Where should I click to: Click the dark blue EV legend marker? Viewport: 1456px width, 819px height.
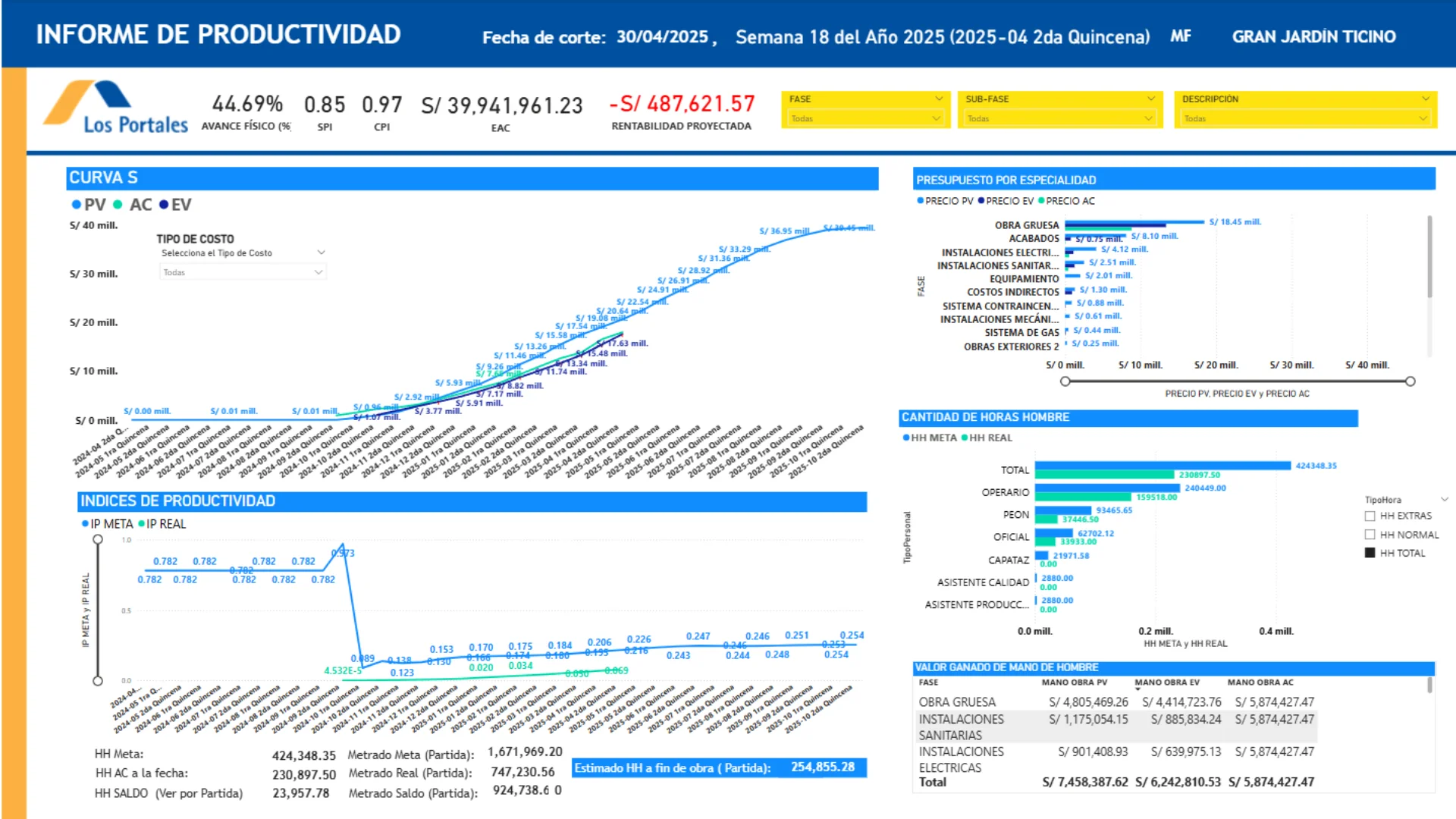pos(164,205)
